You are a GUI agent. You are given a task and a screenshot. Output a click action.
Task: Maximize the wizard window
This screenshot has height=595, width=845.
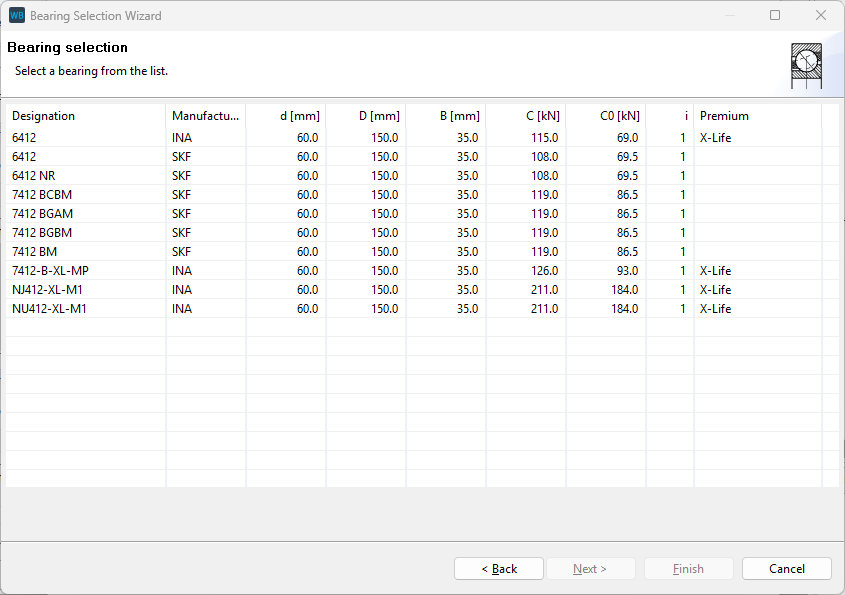point(775,16)
